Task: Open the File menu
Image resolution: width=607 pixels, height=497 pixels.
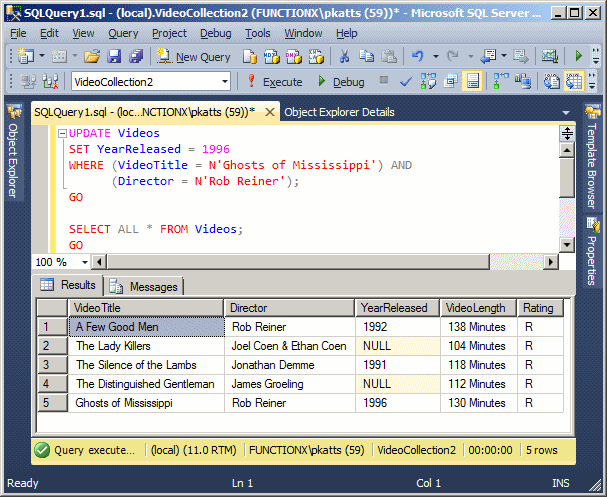Action: click(x=18, y=33)
